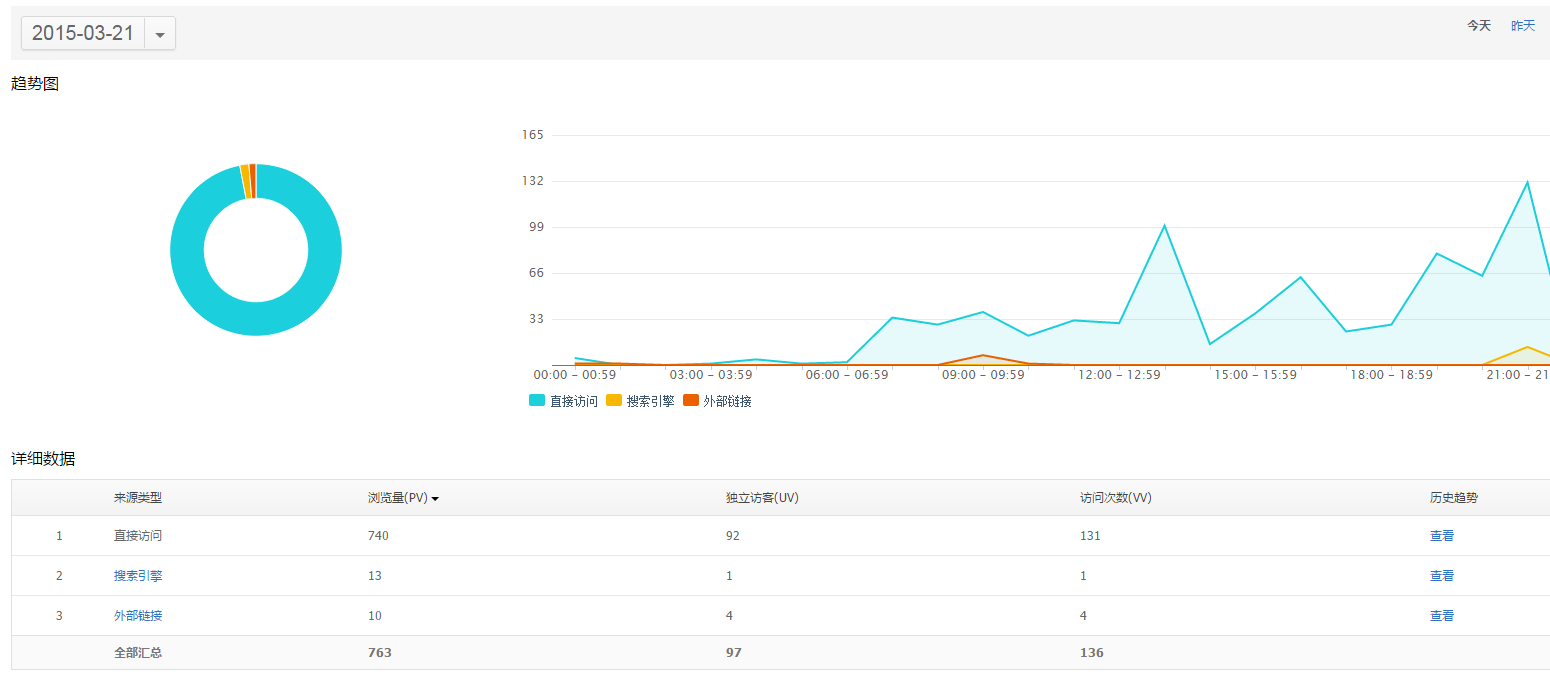Open the 外部链接 source link
This screenshot has width=1550, height=677.
coord(138,616)
